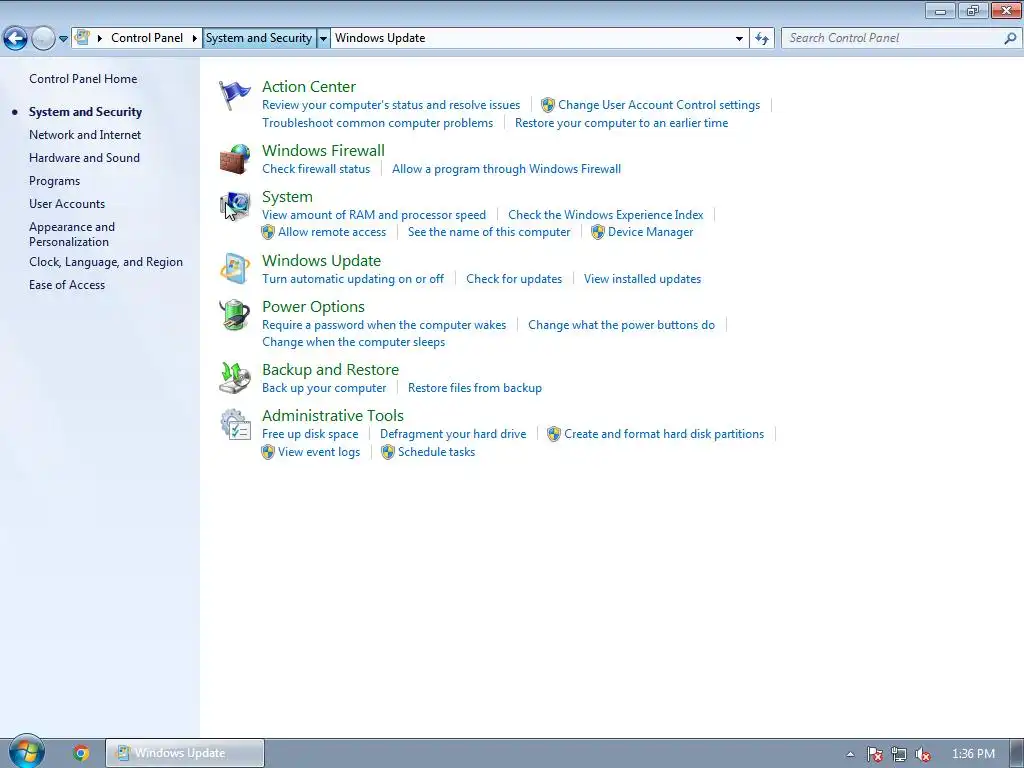Allow a program through Windows Firewall

(506, 169)
